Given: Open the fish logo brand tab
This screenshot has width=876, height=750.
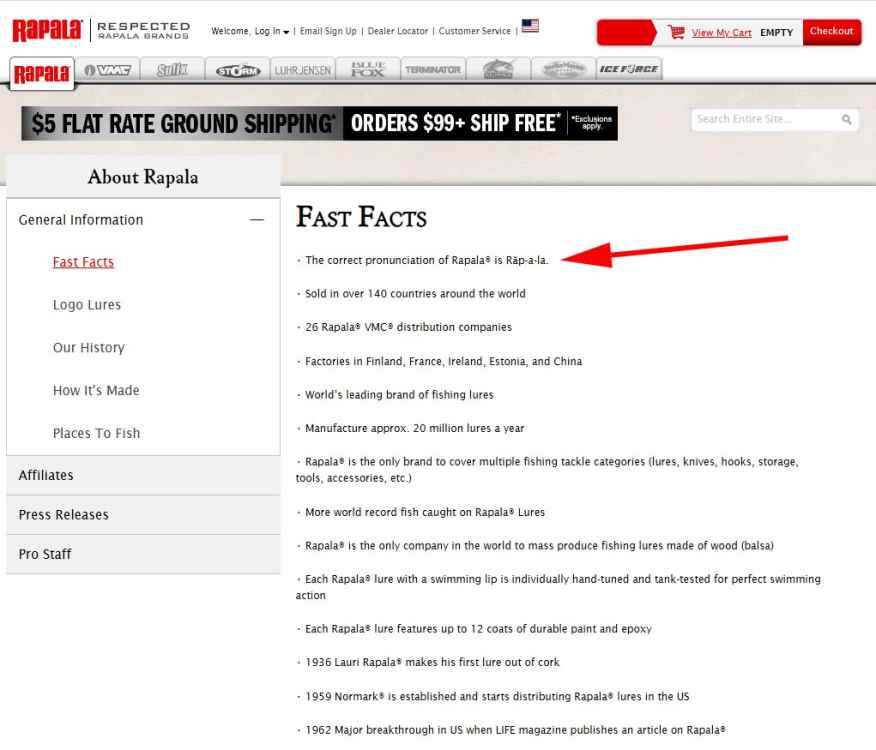Looking at the screenshot, I should point(498,70).
